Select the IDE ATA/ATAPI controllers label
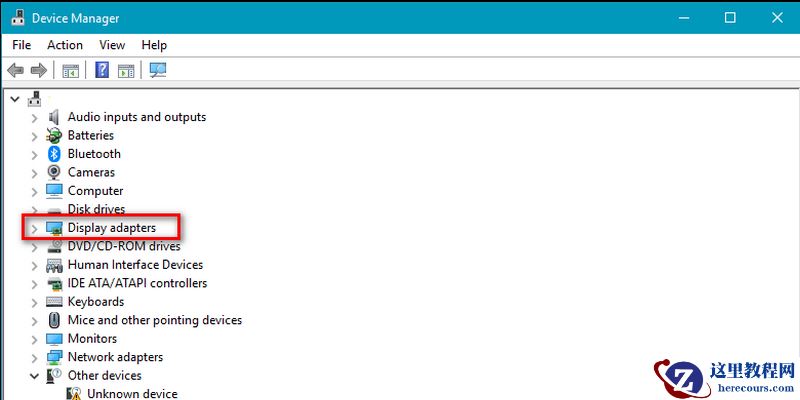The height and width of the screenshot is (400, 800). coord(137,283)
